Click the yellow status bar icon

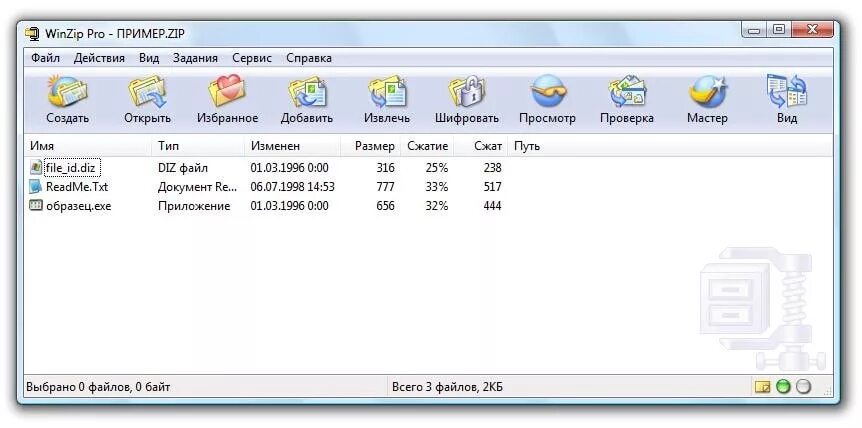762,387
